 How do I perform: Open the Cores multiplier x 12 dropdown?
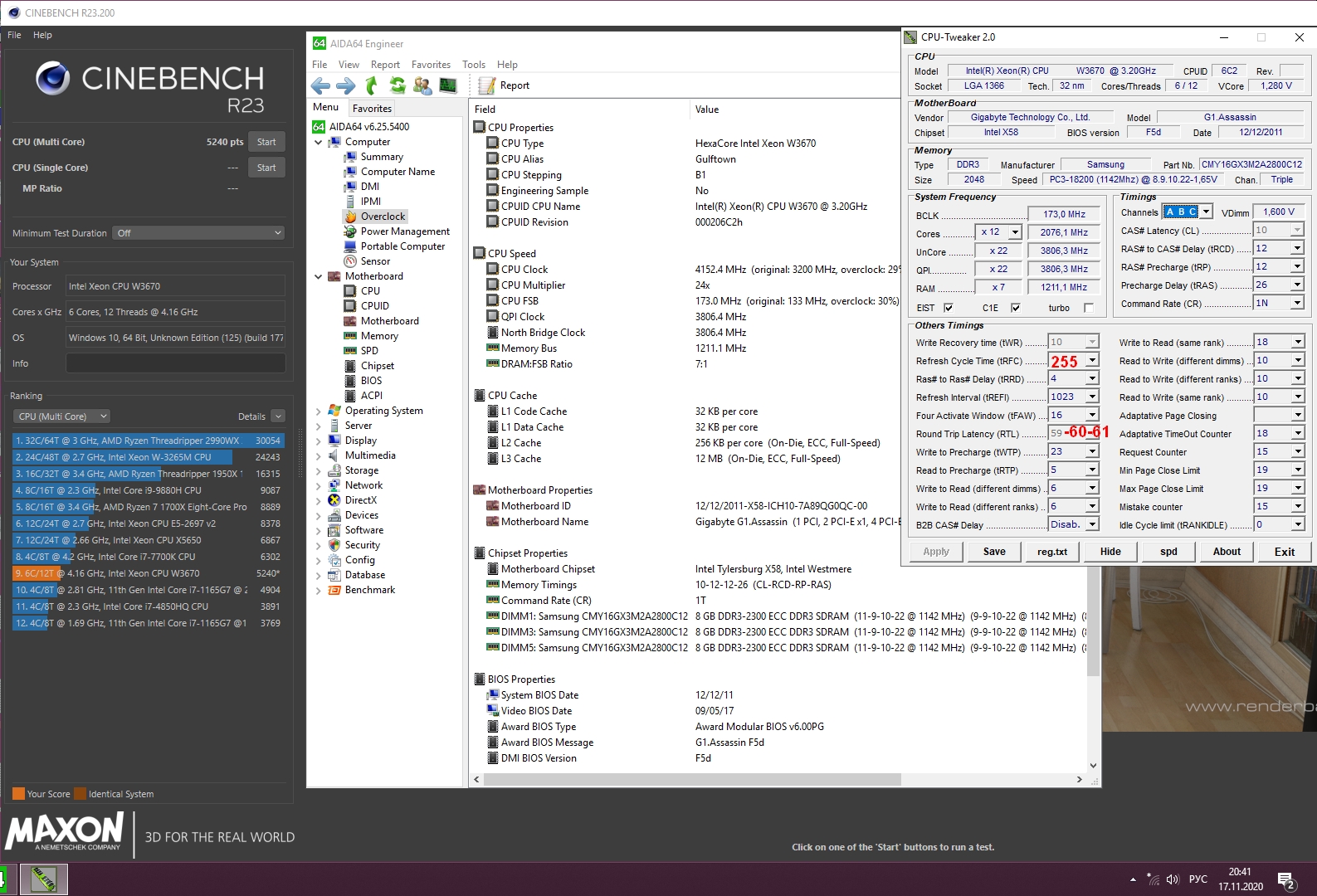(x=1015, y=232)
